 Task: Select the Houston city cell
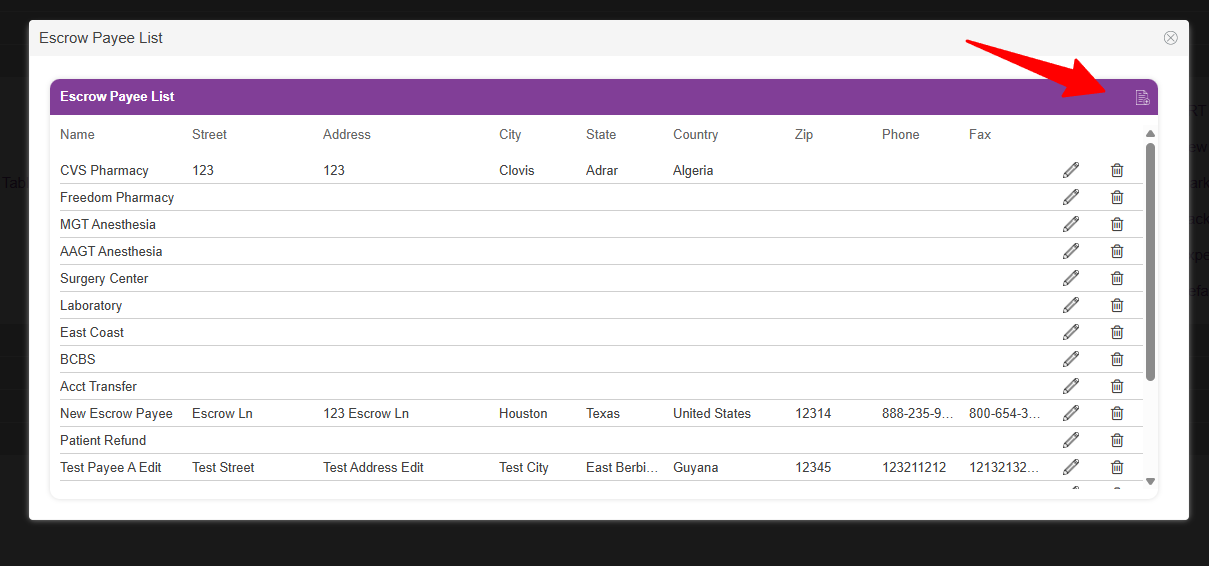coord(523,413)
